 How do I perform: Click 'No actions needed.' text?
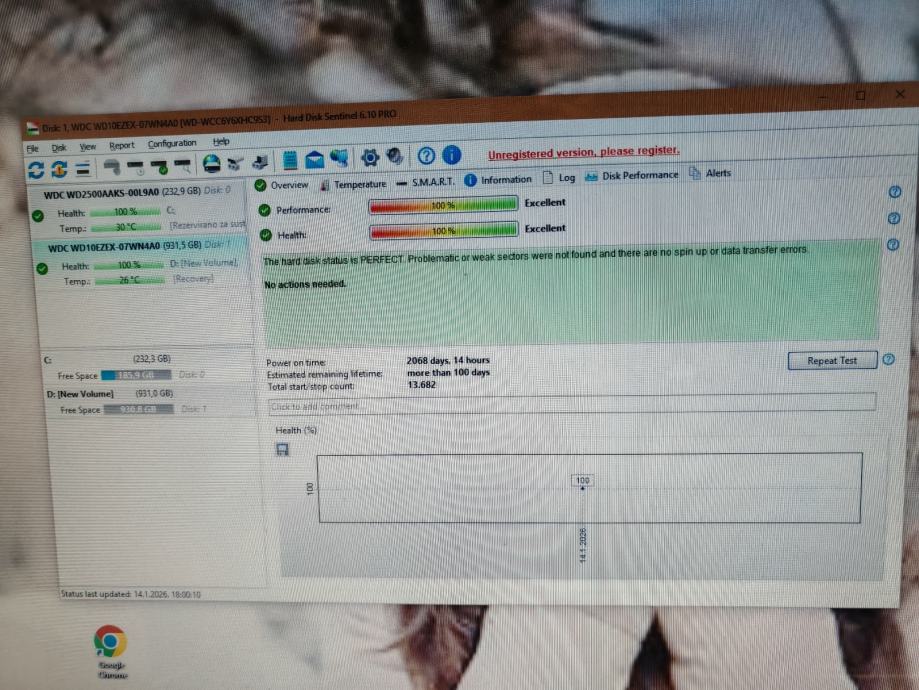(305, 284)
